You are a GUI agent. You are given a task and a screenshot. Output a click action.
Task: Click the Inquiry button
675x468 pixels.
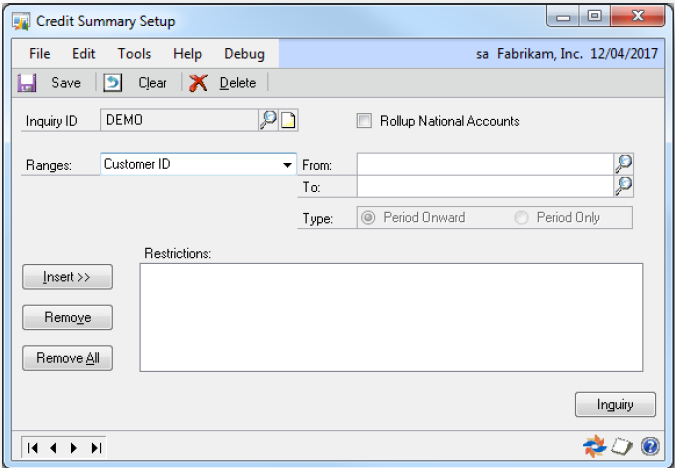(x=615, y=404)
